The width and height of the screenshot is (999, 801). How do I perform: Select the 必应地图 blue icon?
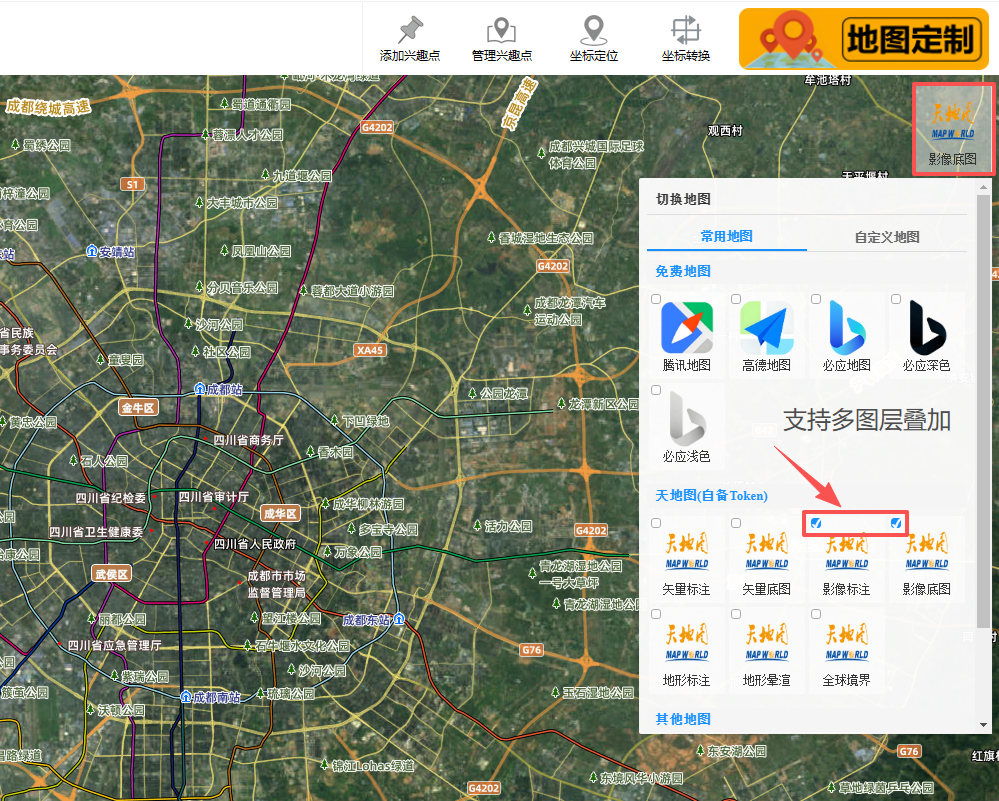click(x=847, y=328)
